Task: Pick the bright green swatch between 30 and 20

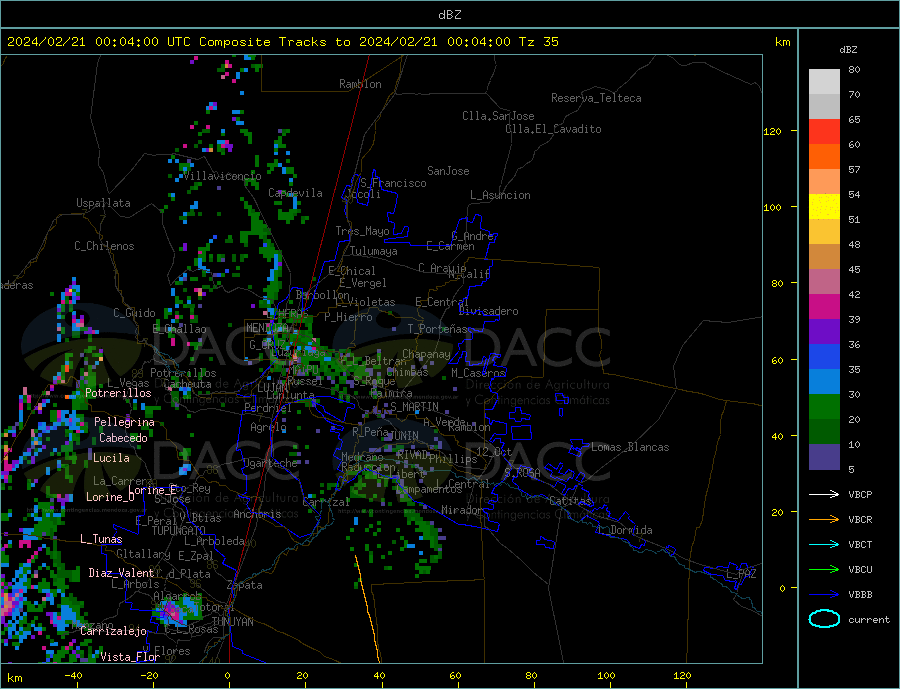Action: tap(824, 407)
